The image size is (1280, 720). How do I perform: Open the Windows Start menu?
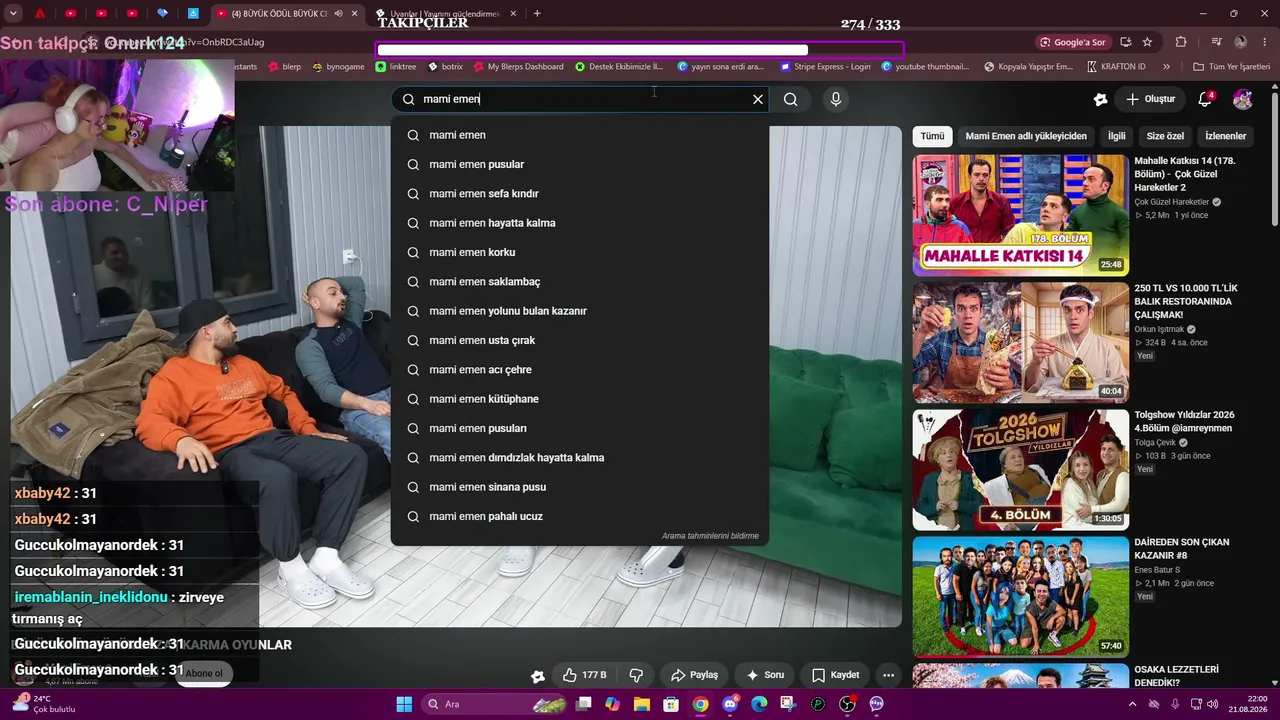point(404,704)
